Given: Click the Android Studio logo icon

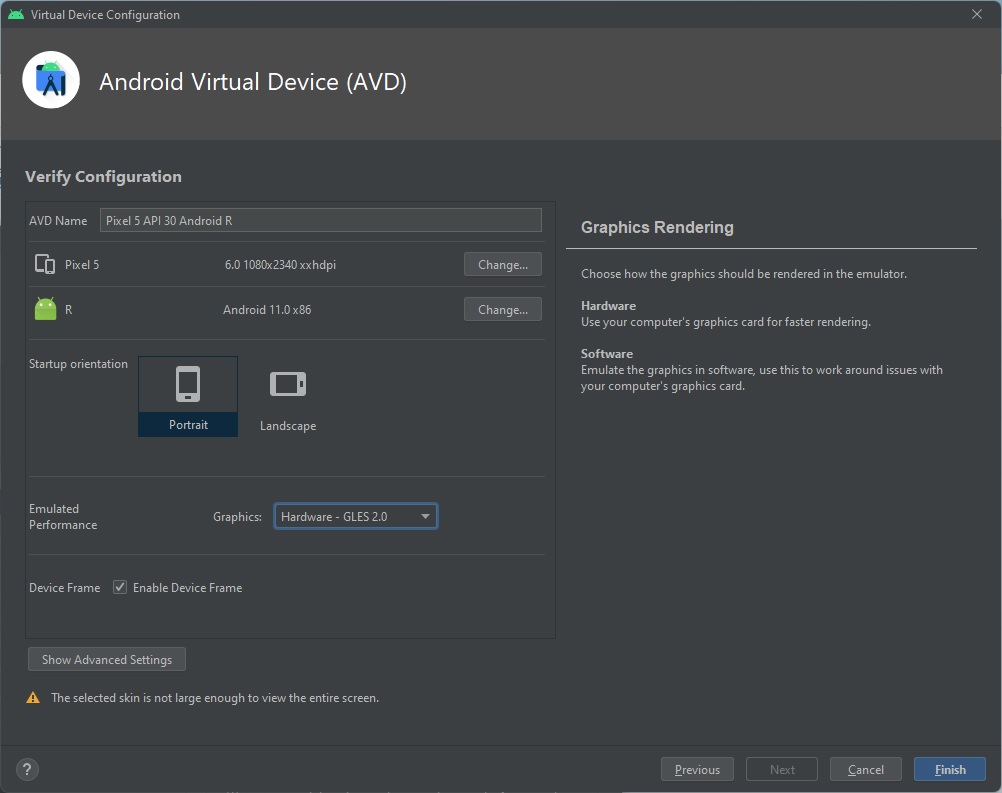Looking at the screenshot, I should [50, 80].
